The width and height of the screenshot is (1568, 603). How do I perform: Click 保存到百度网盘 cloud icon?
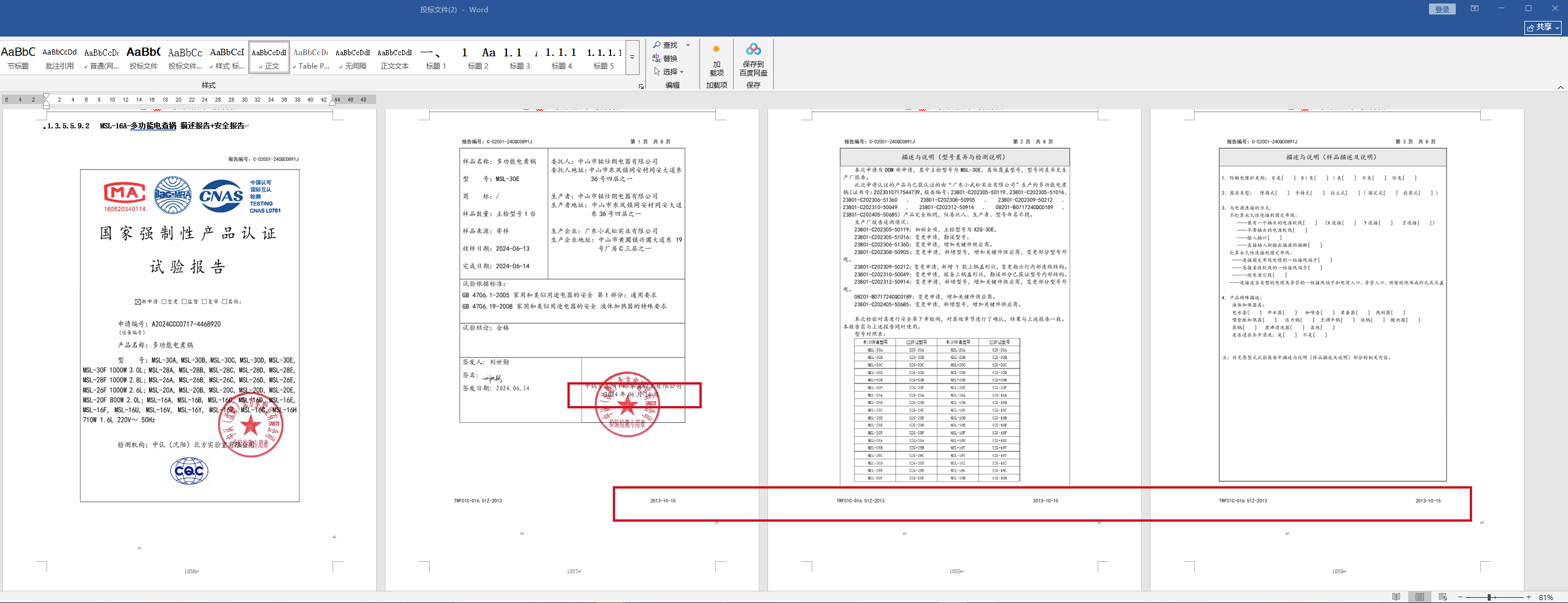tap(753, 49)
